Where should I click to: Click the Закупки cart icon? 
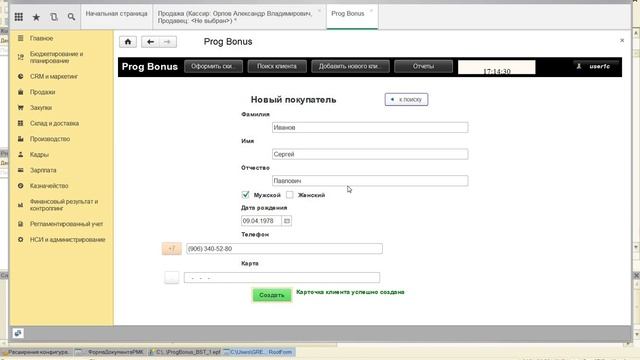20,108
